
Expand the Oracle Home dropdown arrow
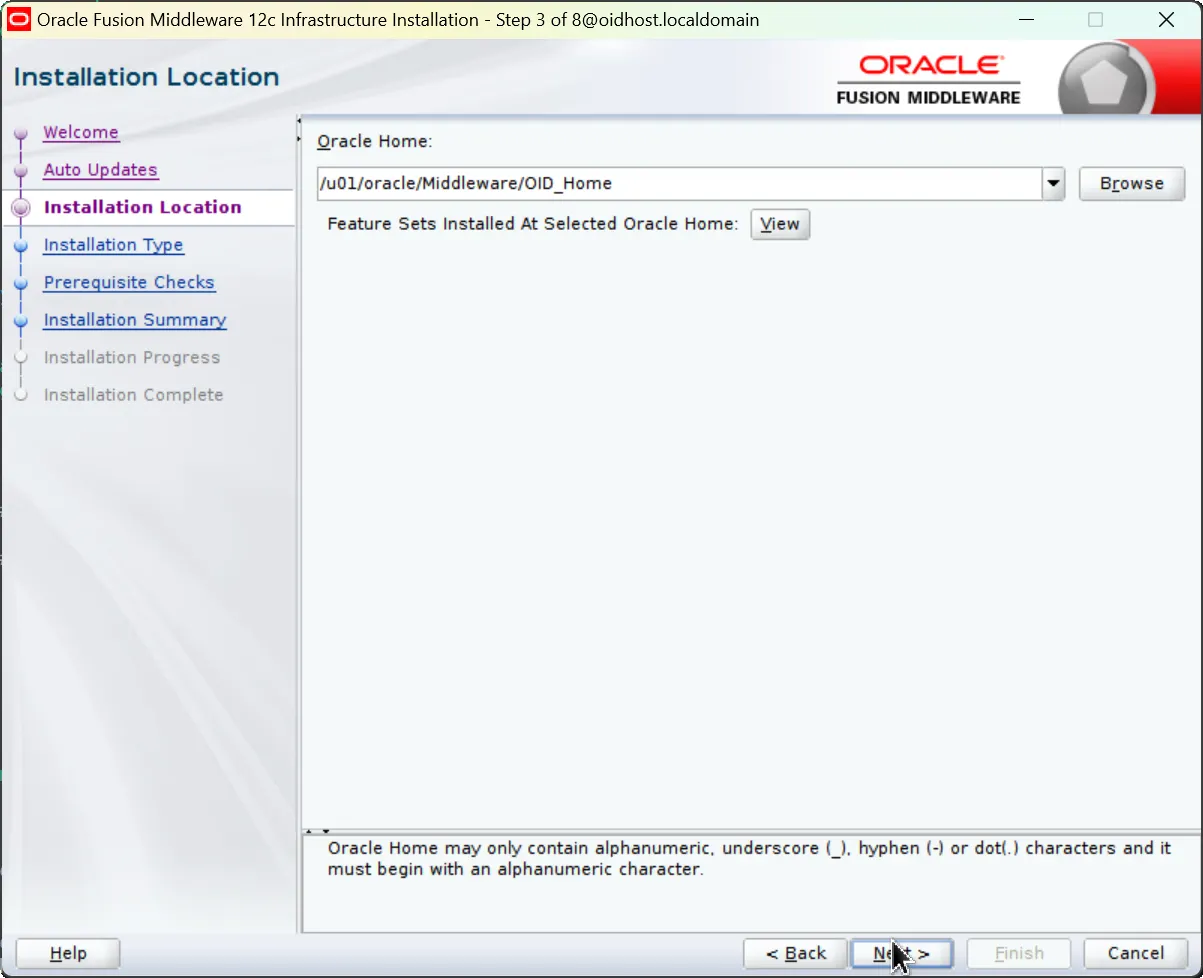1053,183
